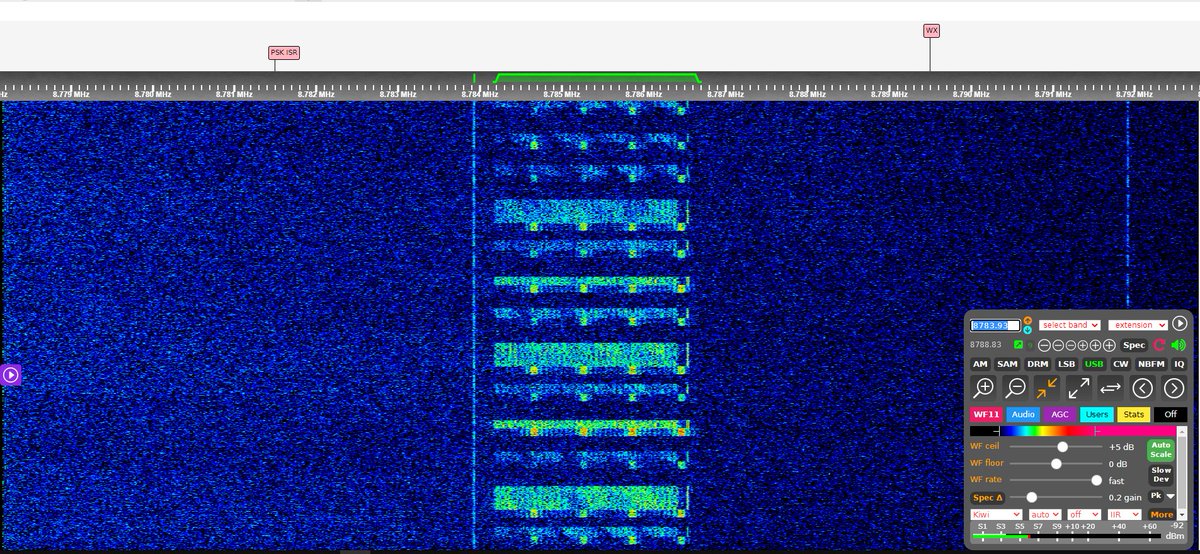This screenshot has width=1200, height=554.
Task: Select SAM demodulation mode
Action: [1007, 364]
